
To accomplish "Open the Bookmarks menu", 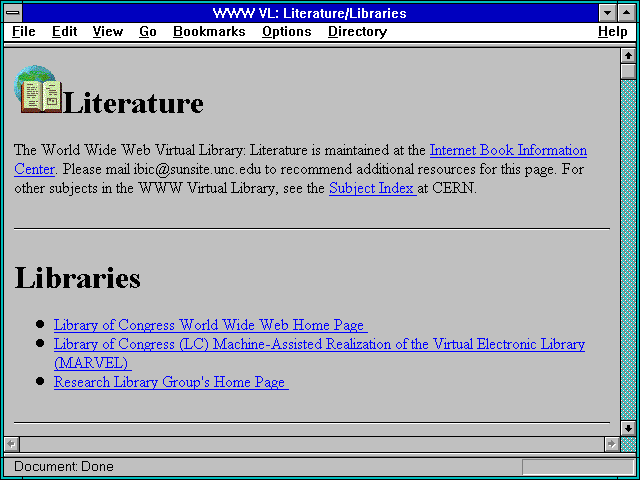I will [209, 31].
